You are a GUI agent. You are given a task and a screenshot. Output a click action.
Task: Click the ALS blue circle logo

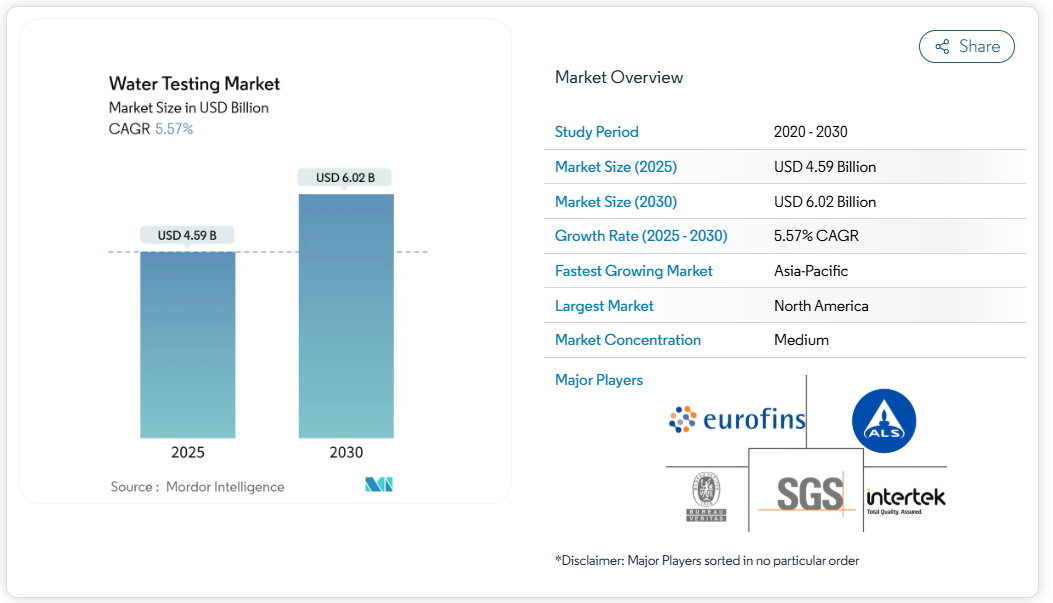pos(883,420)
